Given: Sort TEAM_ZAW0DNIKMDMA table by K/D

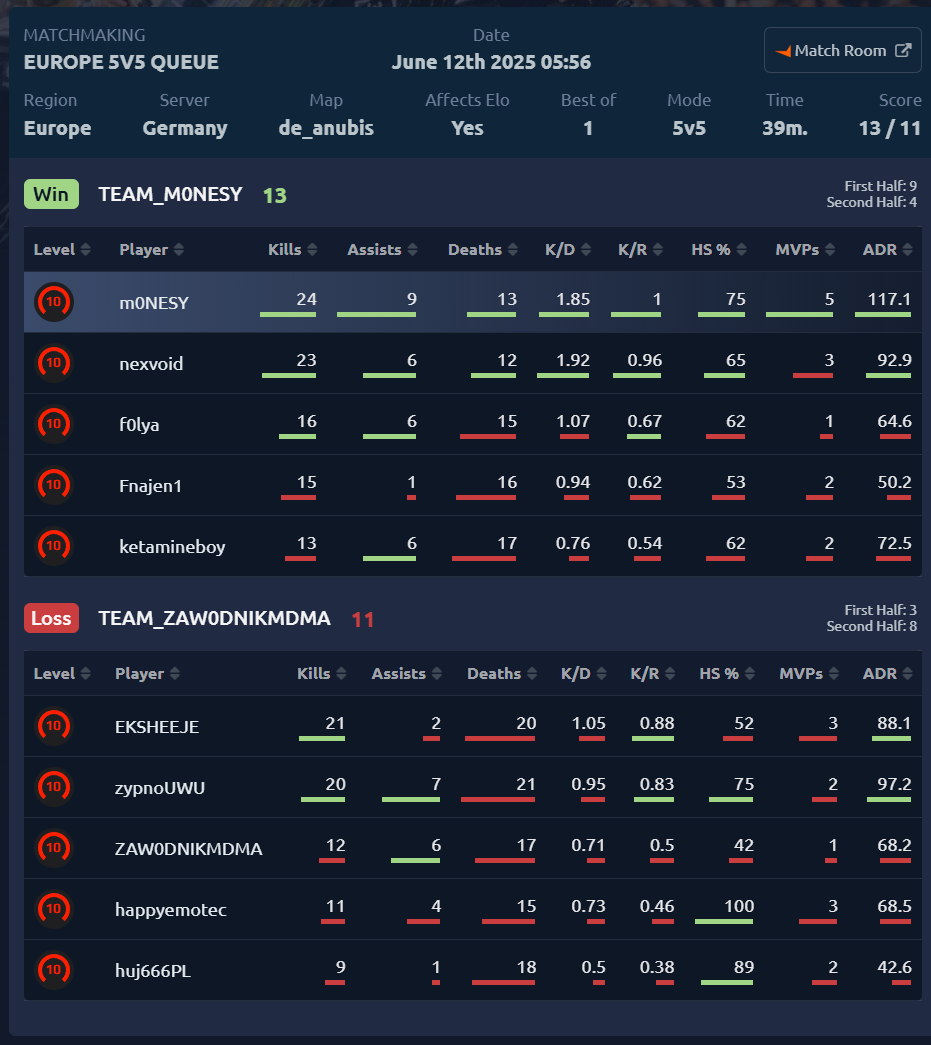Looking at the screenshot, I should pyautogui.click(x=584, y=674).
